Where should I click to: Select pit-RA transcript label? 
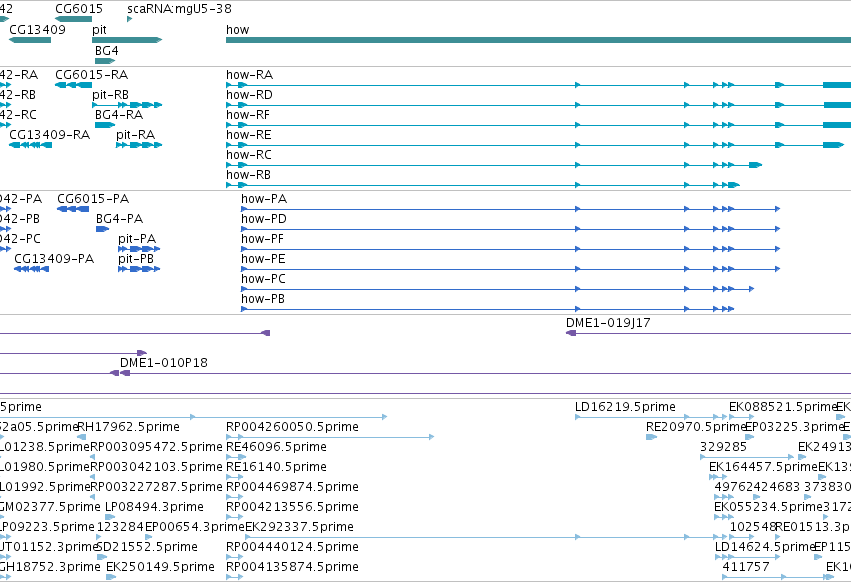pos(136,135)
